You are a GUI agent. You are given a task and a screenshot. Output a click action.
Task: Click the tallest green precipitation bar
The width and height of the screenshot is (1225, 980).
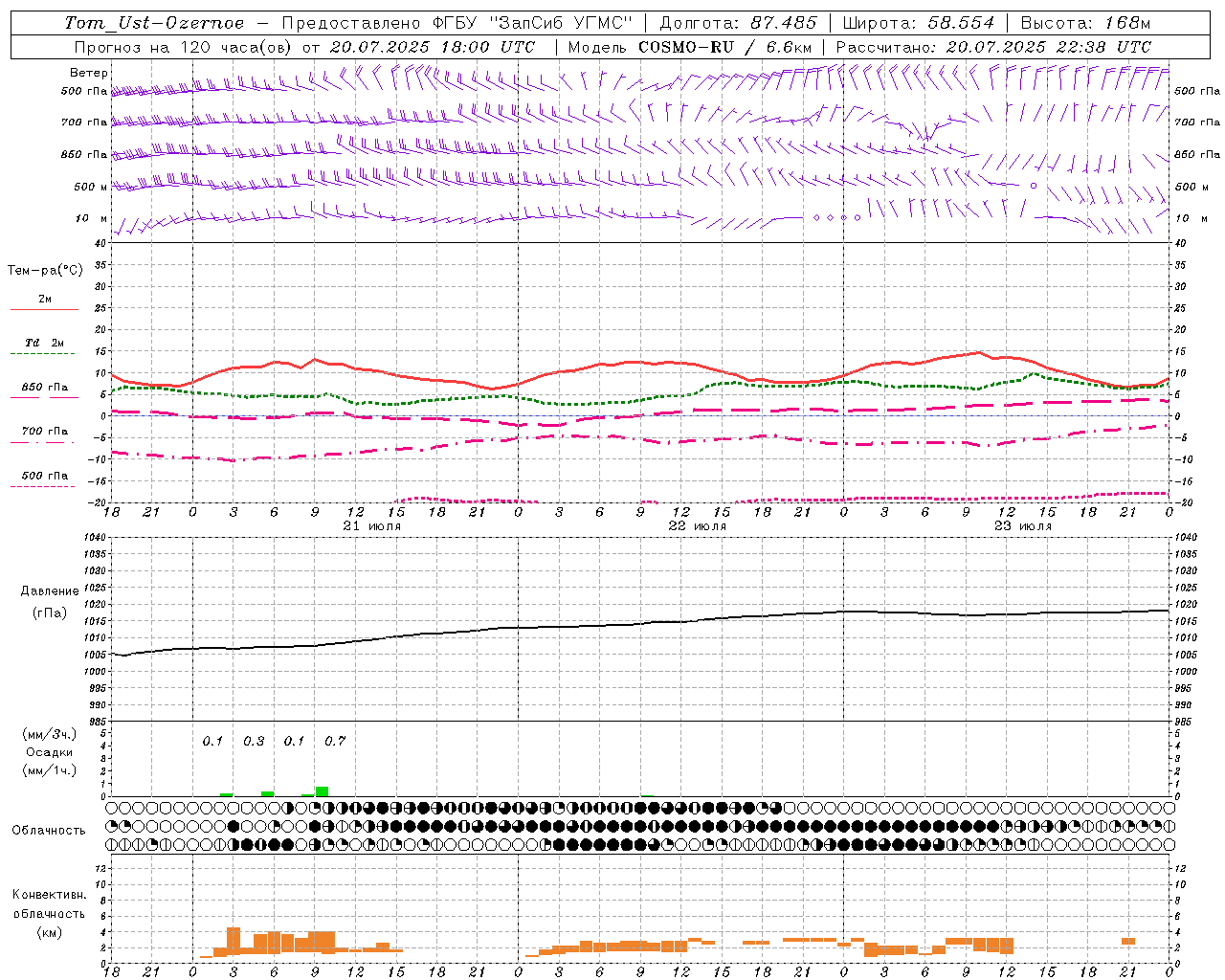coord(322,791)
